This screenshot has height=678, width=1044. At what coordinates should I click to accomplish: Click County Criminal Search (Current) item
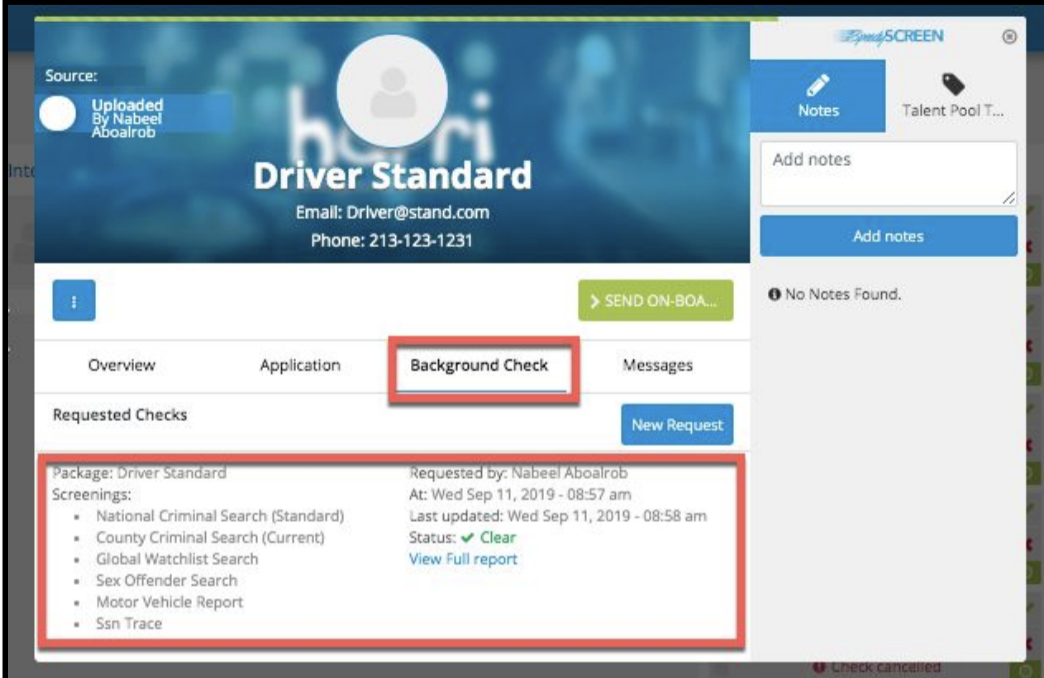point(210,537)
